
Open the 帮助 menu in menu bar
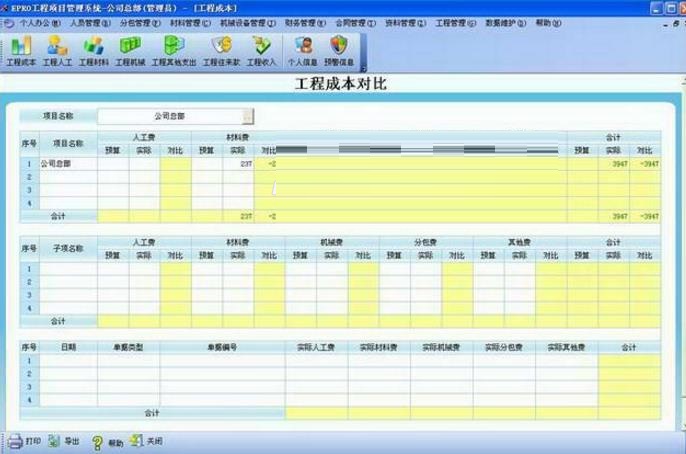(548, 23)
